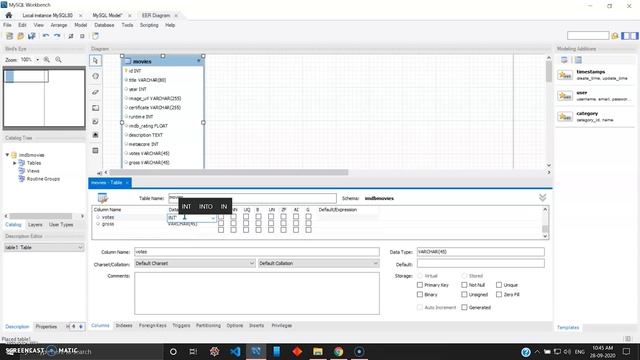Collapse the table editor double chevron

pos(542,198)
